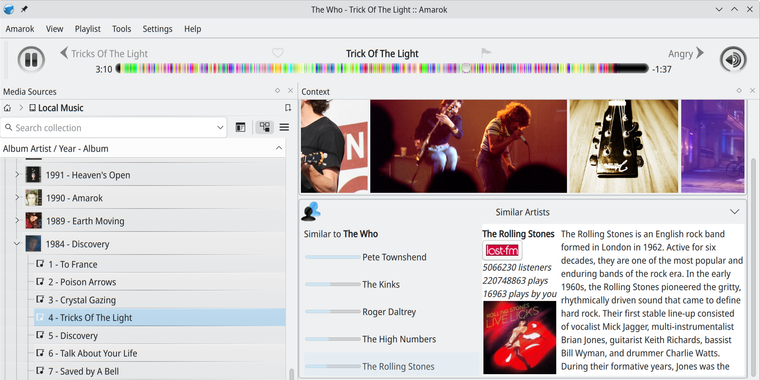This screenshot has width=760, height=380.
Task: Open the Playlist menu
Action: point(88,29)
